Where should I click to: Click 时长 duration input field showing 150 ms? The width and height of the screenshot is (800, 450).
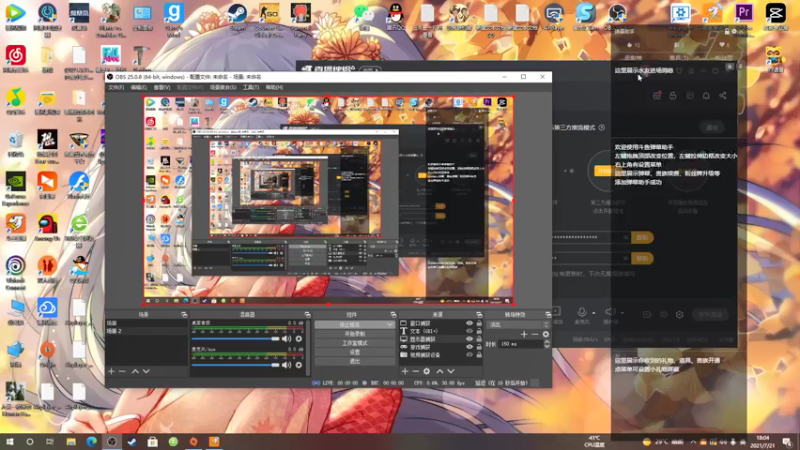pos(520,344)
